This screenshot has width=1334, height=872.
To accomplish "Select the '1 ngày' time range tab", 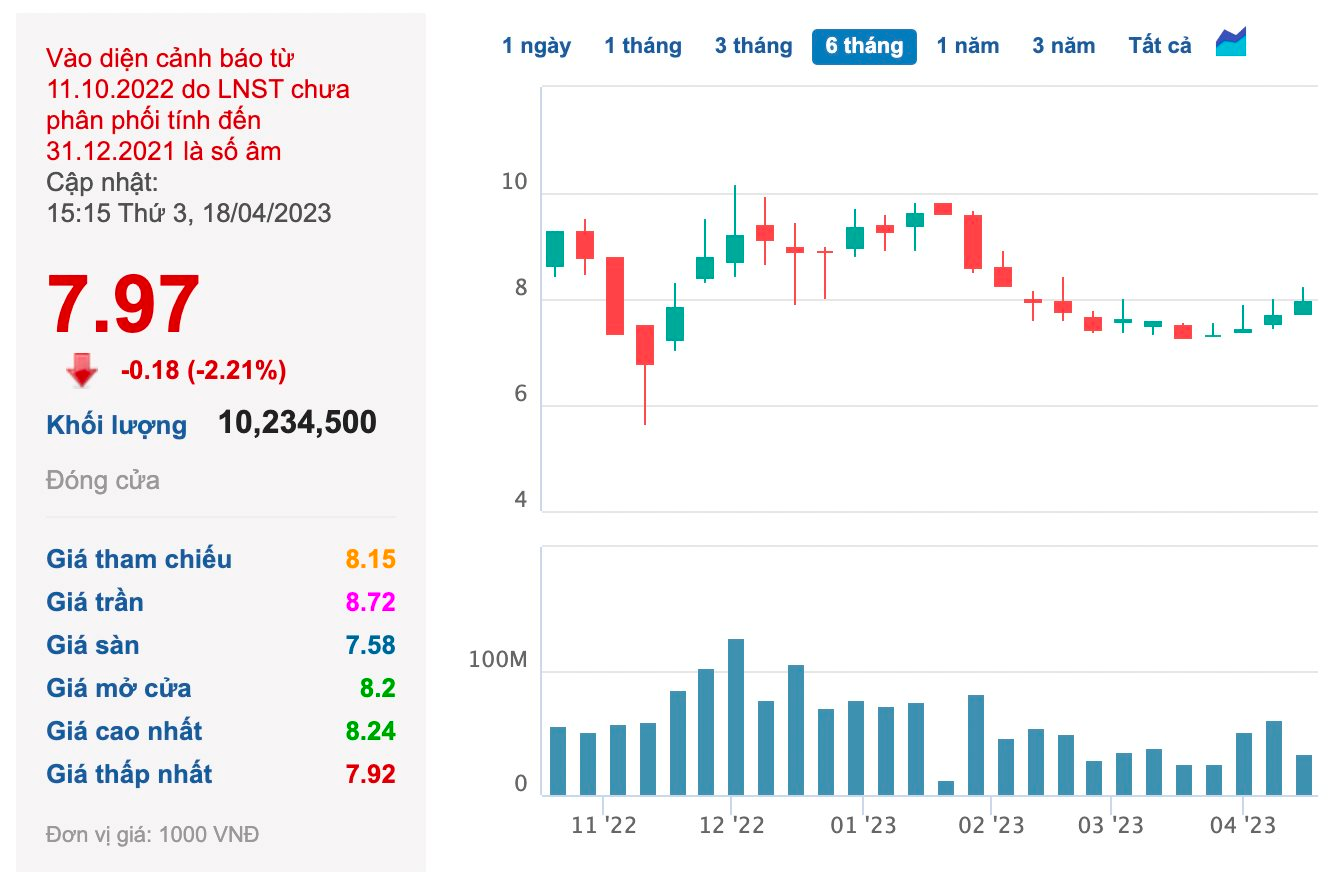I will pos(536,46).
